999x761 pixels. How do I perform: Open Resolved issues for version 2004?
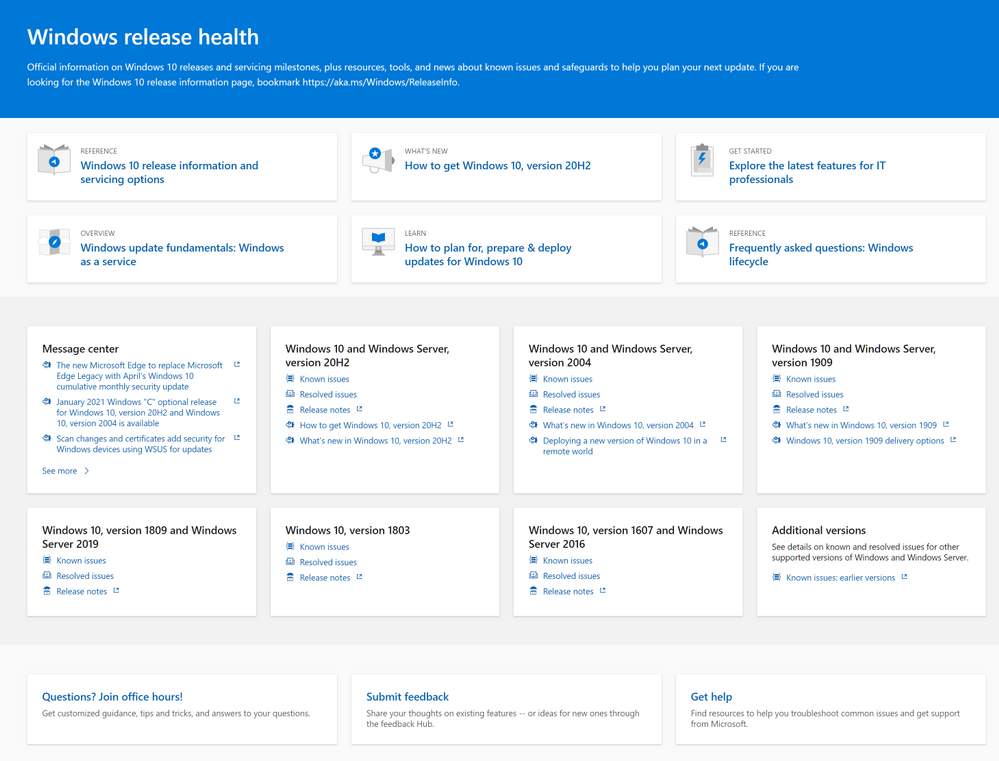[571, 395]
